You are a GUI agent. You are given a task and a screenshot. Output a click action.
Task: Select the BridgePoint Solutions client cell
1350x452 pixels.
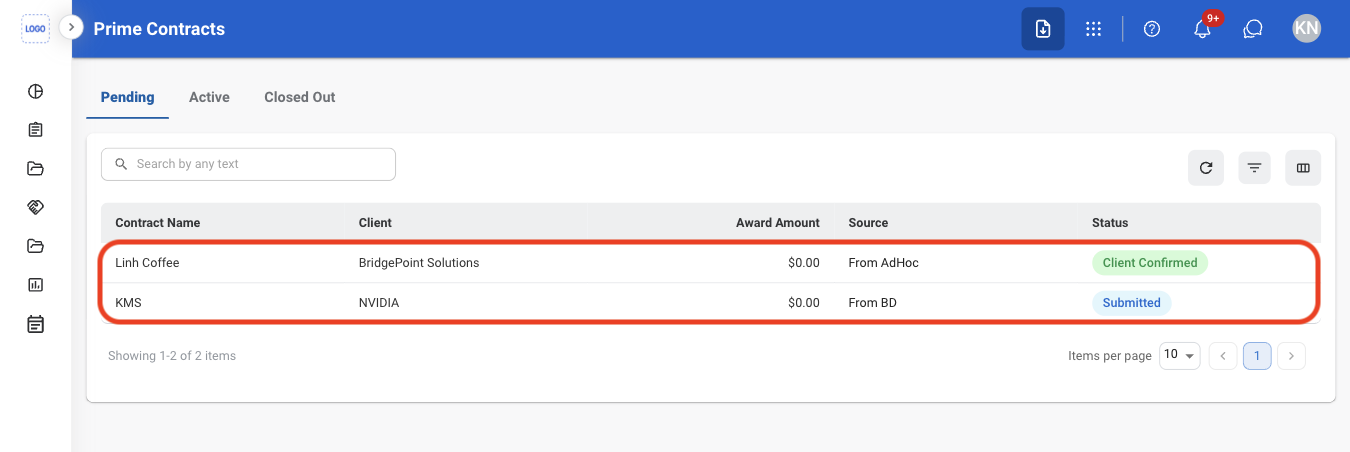419,263
